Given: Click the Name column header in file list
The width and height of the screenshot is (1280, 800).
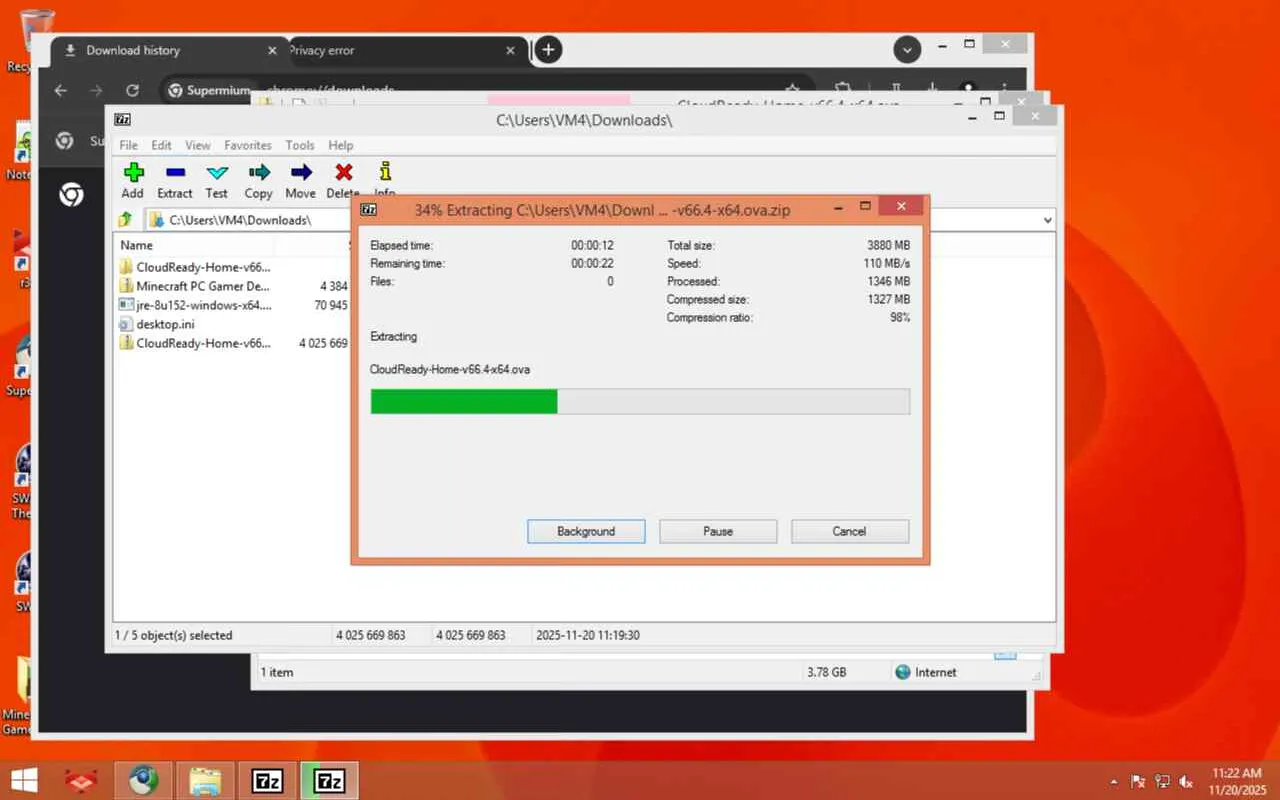Looking at the screenshot, I should (x=137, y=245).
